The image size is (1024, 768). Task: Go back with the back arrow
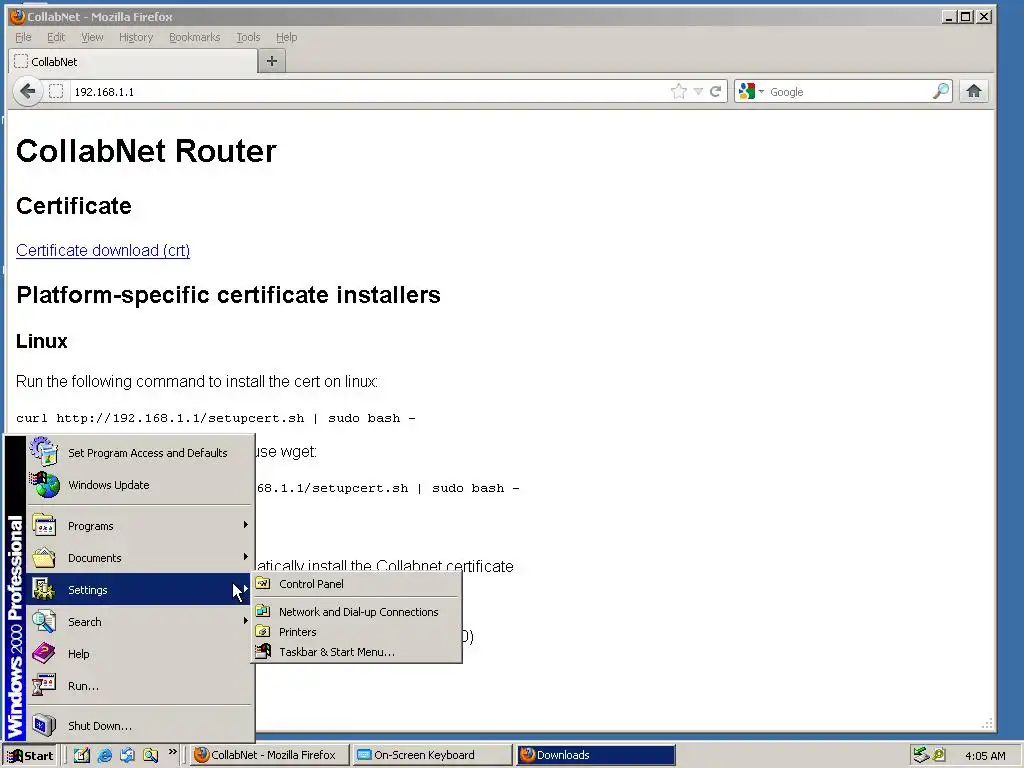[x=27, y=91]
